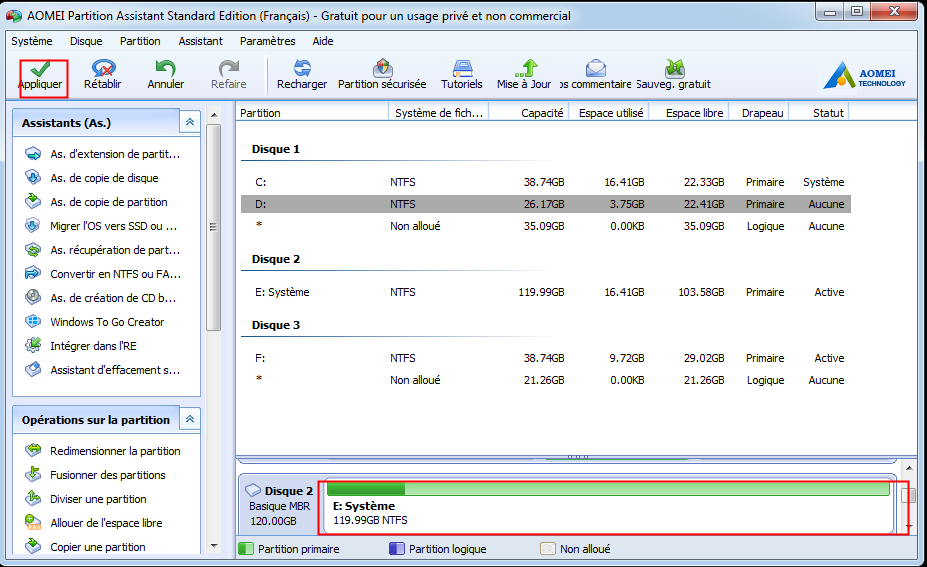Select Migrer l'OS vers SSD wizard
This screenshot has height=567, width=927.
[113, 226]
